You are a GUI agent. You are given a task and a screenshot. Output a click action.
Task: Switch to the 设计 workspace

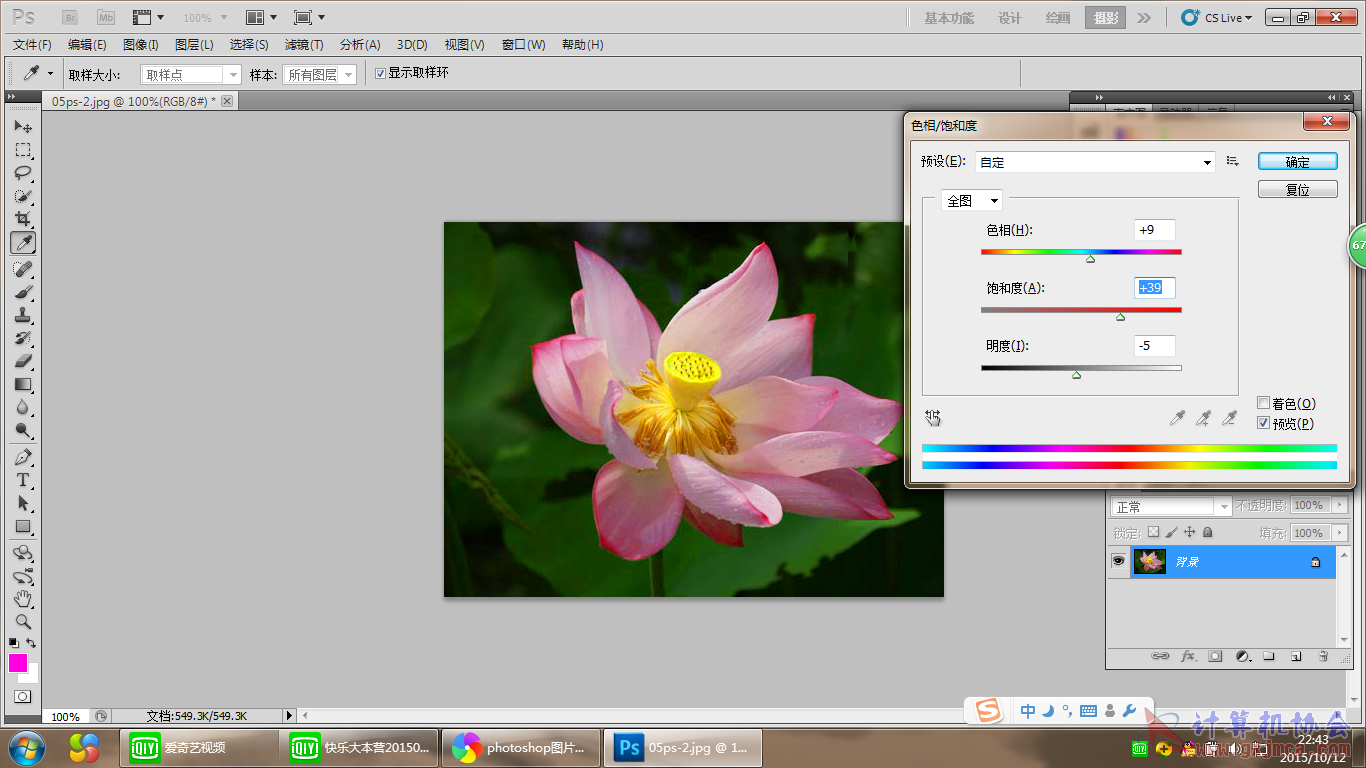pyautogui.click(x=1010, y=18)
